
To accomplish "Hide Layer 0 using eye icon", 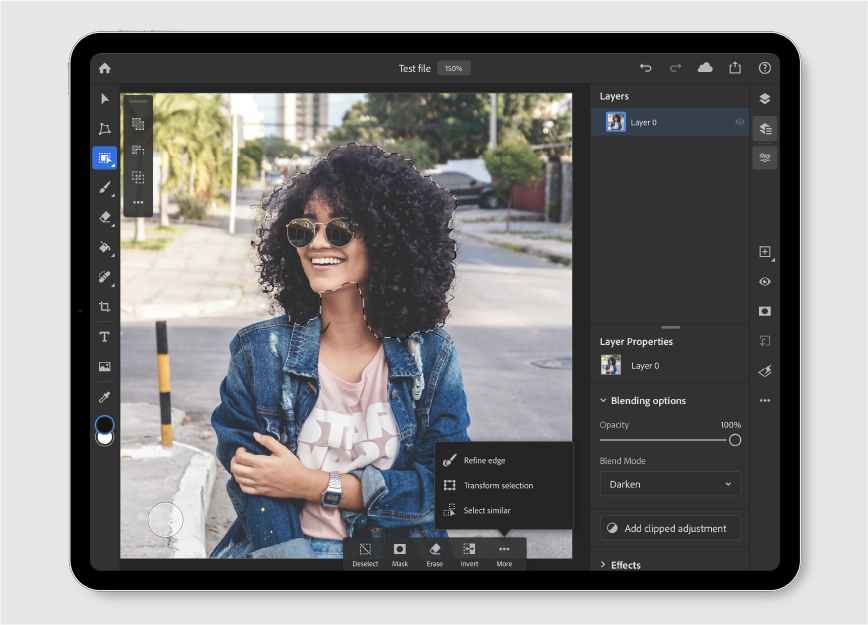I will tap(740, 122).
